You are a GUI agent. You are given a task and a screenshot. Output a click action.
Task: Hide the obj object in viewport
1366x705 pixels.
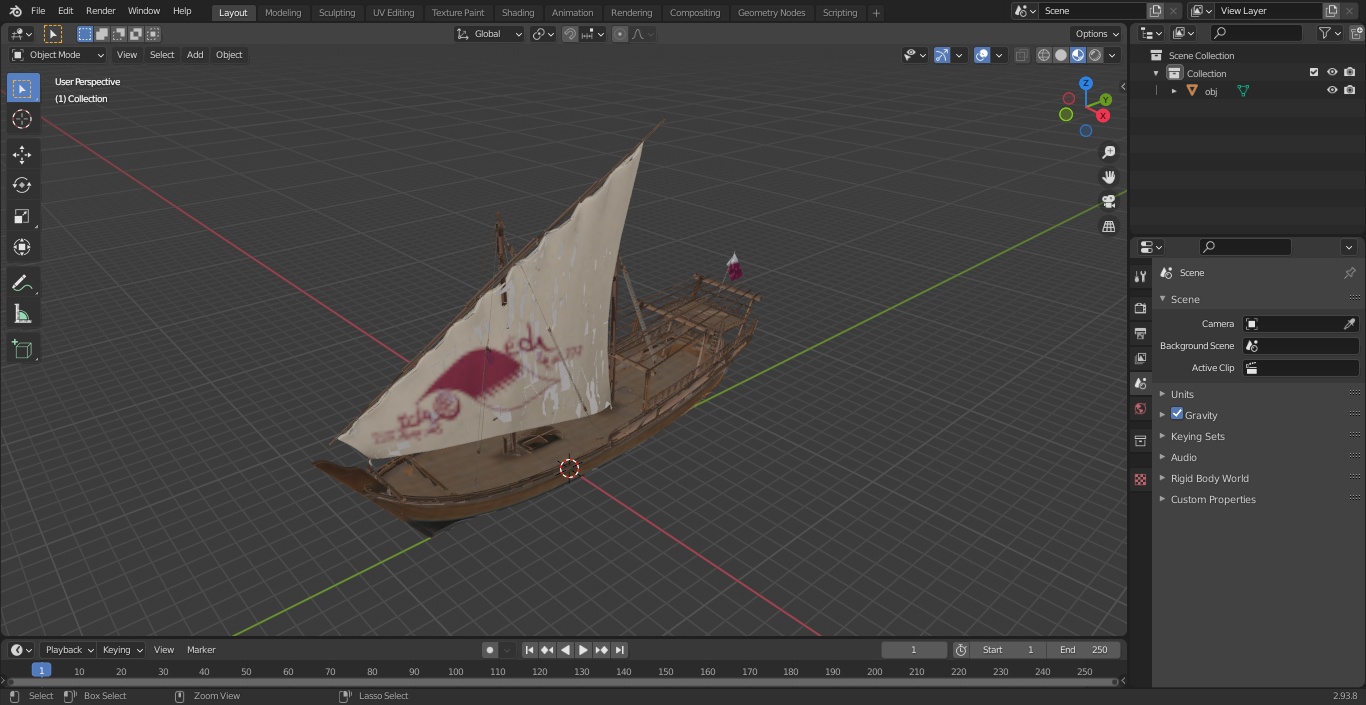pos(1332,90)
